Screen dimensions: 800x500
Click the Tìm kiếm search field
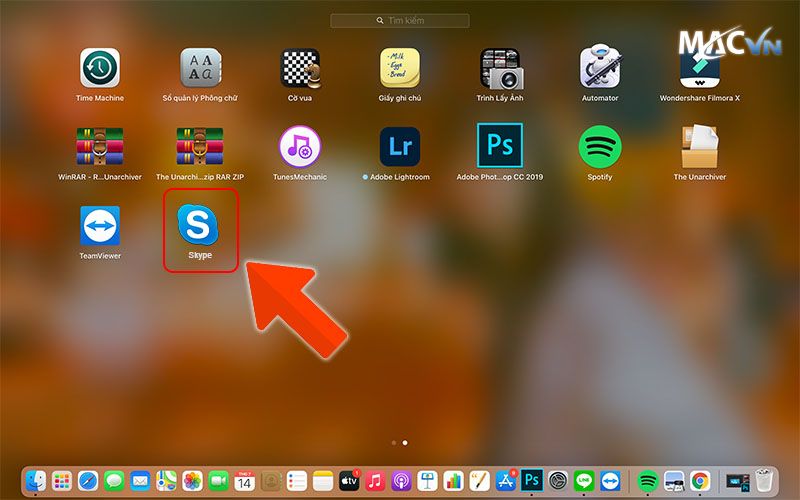point(400,20)
